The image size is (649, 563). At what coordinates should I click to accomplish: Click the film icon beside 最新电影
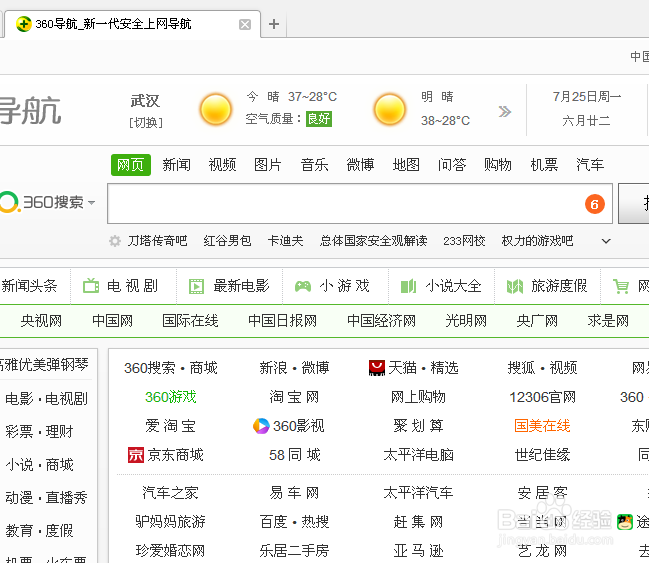pyautogui.click(x=197, y=286)
